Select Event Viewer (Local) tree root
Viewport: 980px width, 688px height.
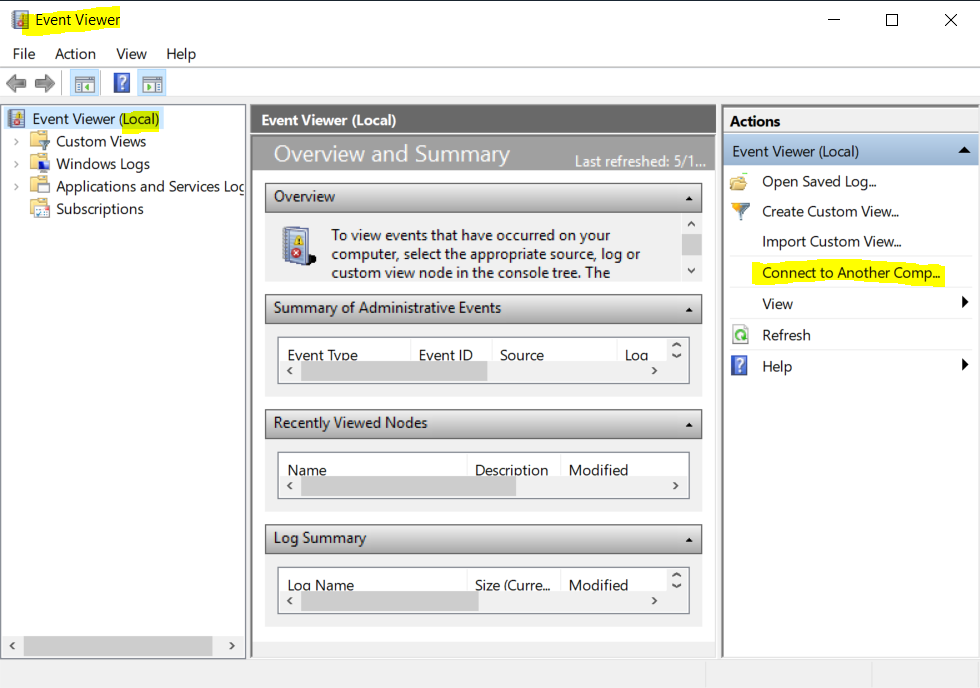pos(96,119)
